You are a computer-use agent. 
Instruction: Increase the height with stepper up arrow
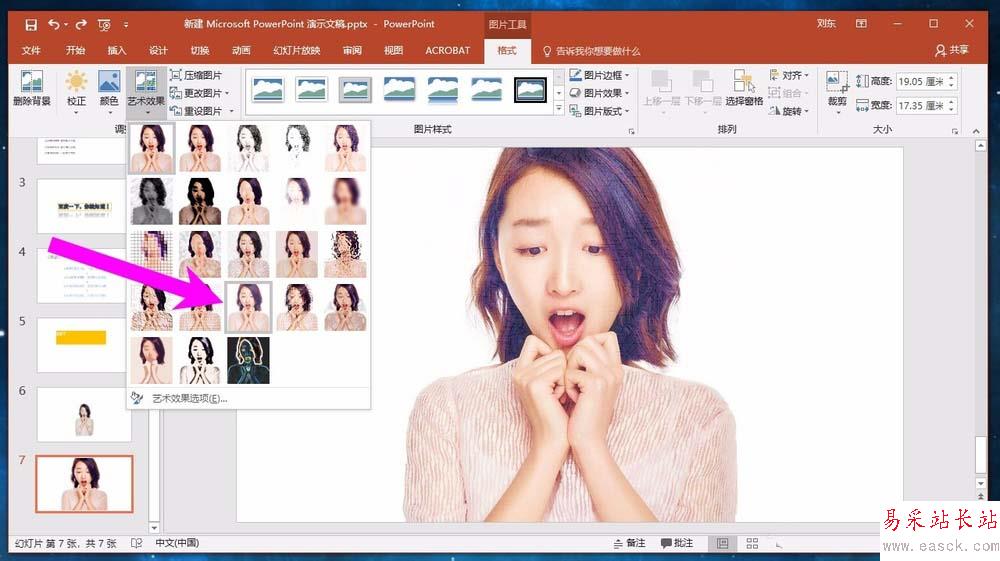(x=952, y=78)
